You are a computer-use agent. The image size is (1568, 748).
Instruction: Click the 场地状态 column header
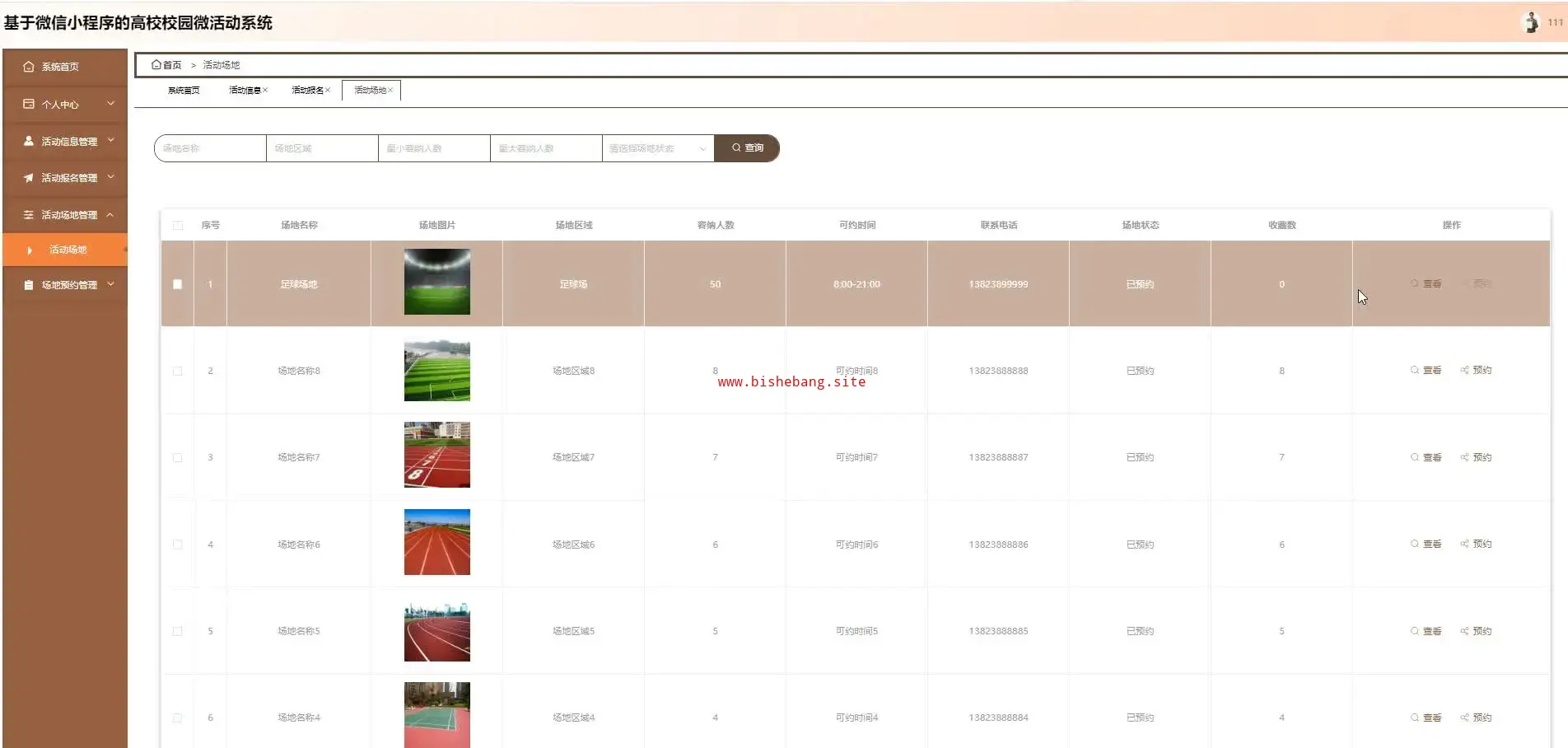1141,225
